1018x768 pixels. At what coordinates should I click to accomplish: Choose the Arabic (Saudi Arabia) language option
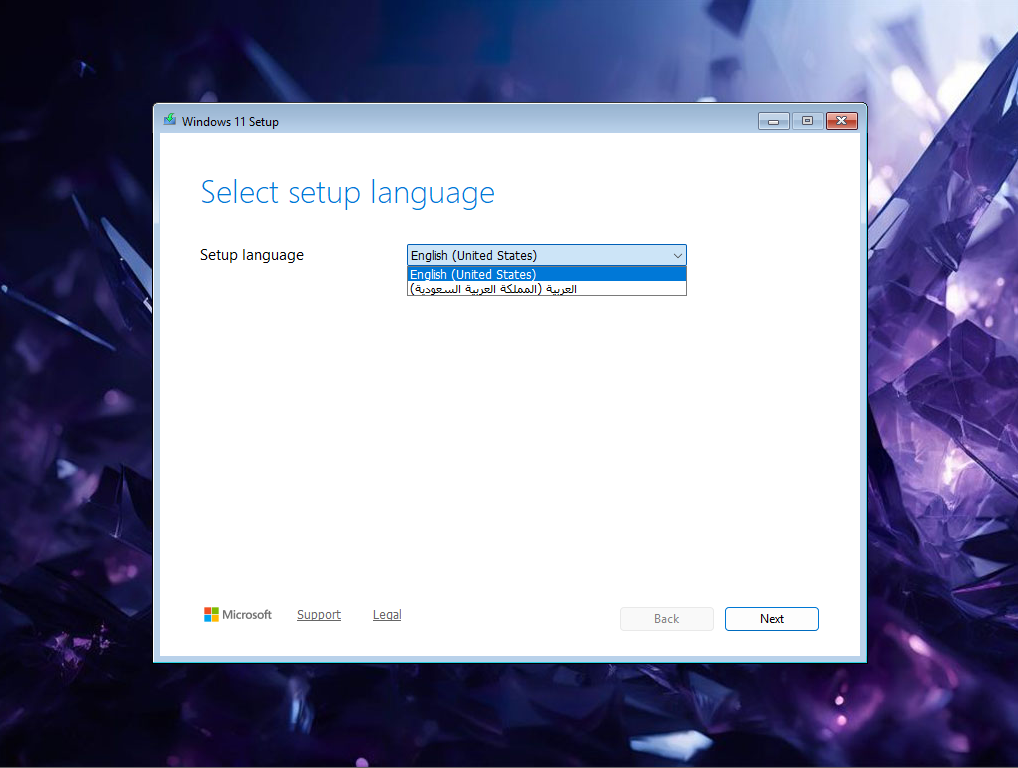point(546,288)
